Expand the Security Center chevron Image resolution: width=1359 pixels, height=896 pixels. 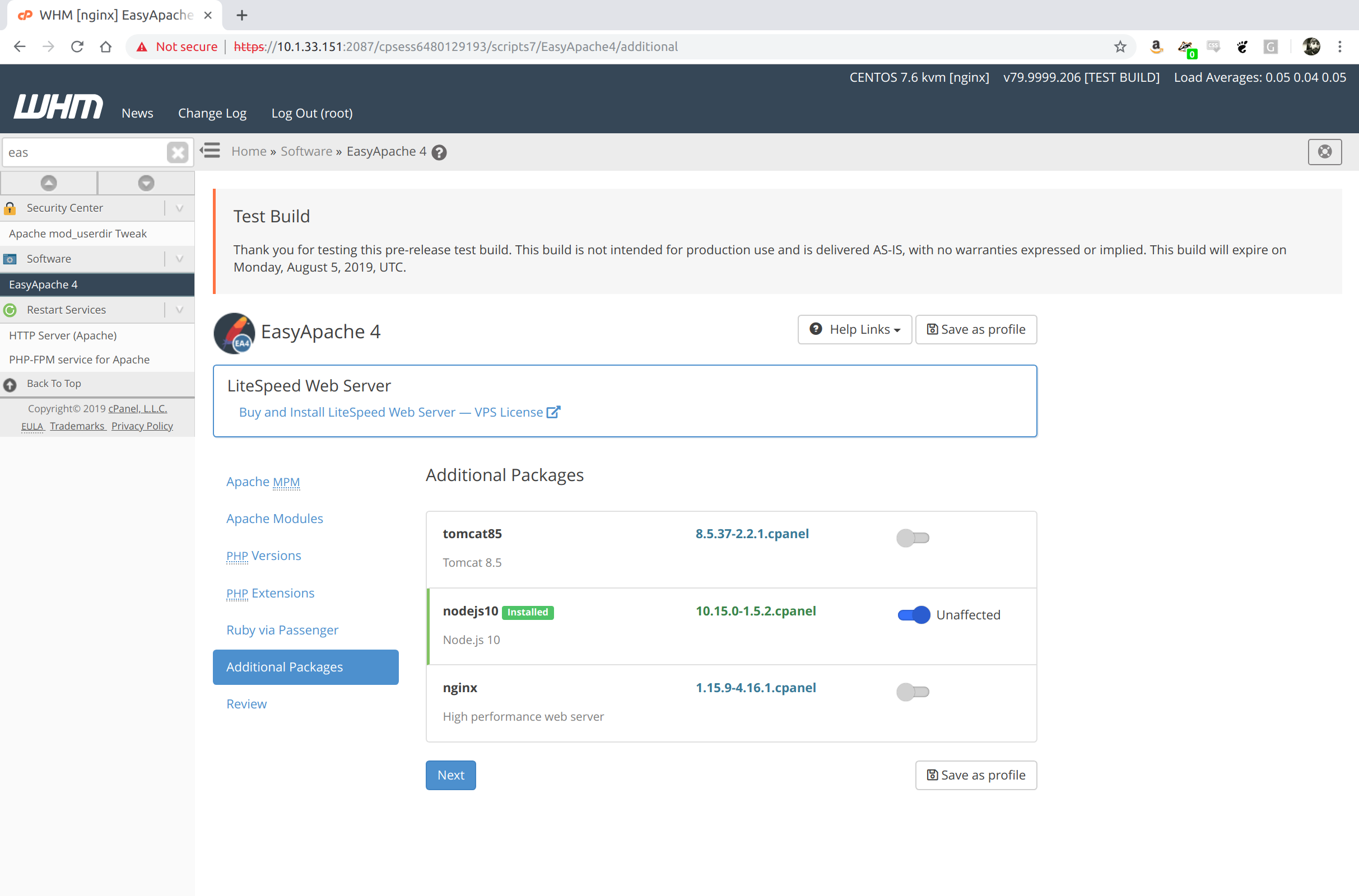click(179, 208)
